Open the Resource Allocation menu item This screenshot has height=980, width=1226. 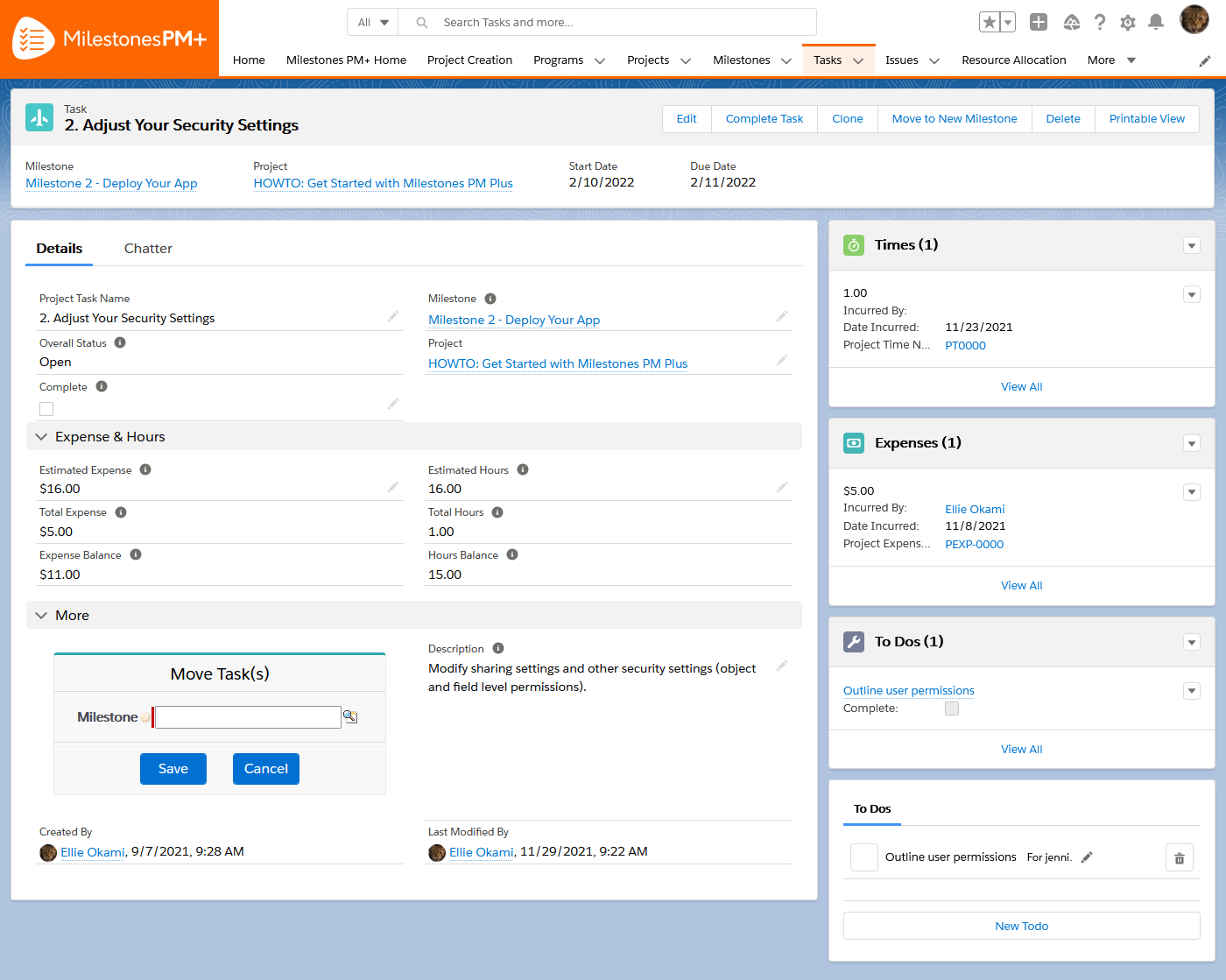[x=1013, y=60]
